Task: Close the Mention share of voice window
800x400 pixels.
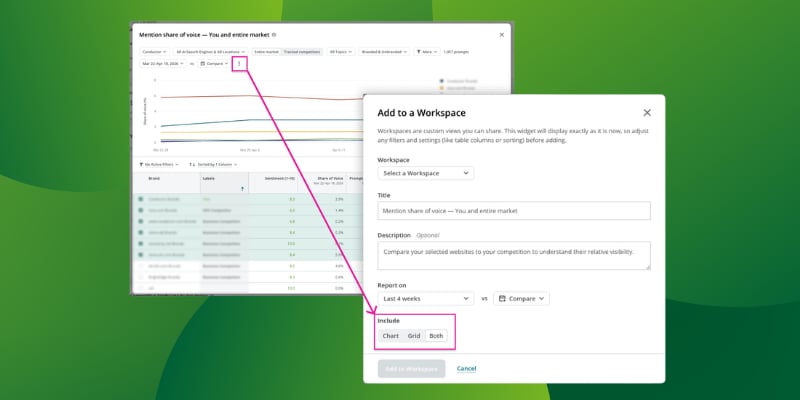Action: [x=502, y=35]
